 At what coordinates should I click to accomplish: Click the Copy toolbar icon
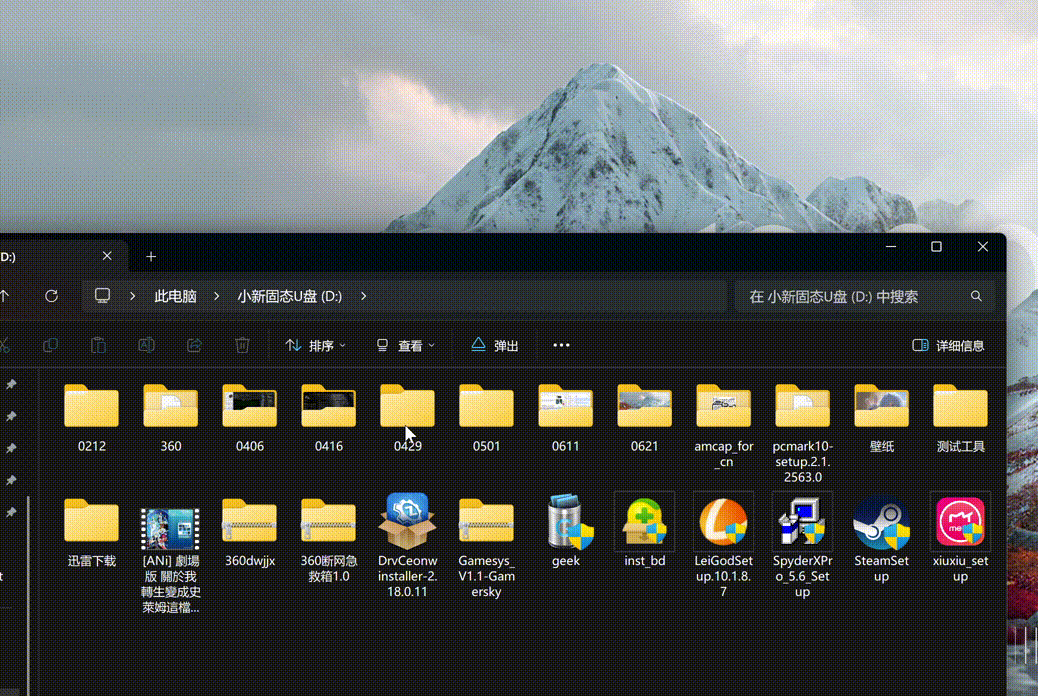[50, 345]
